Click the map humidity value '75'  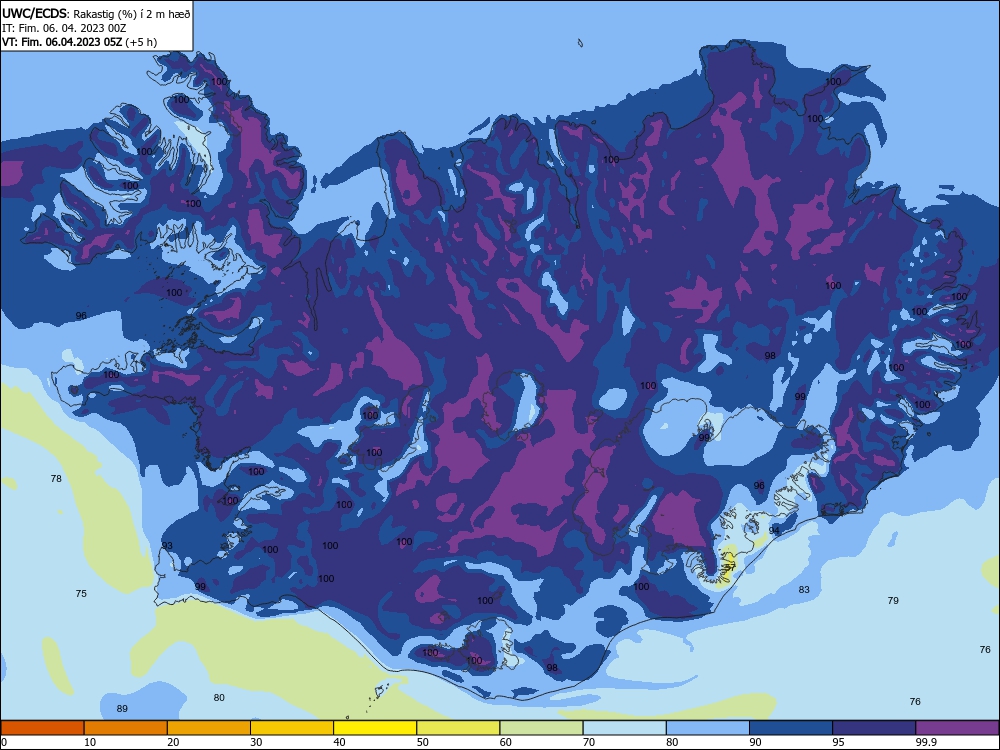point(81,593)
